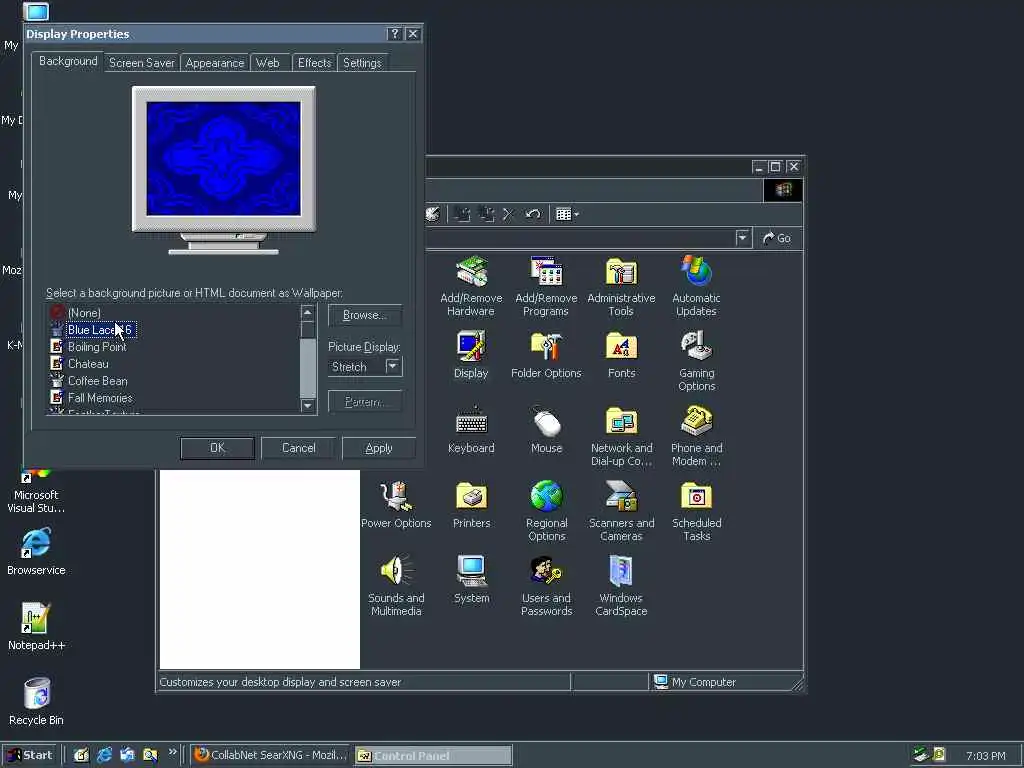Screen dimensions: 1024x768
Task: Click the monitor wallpaper preview
Action: 223,158
